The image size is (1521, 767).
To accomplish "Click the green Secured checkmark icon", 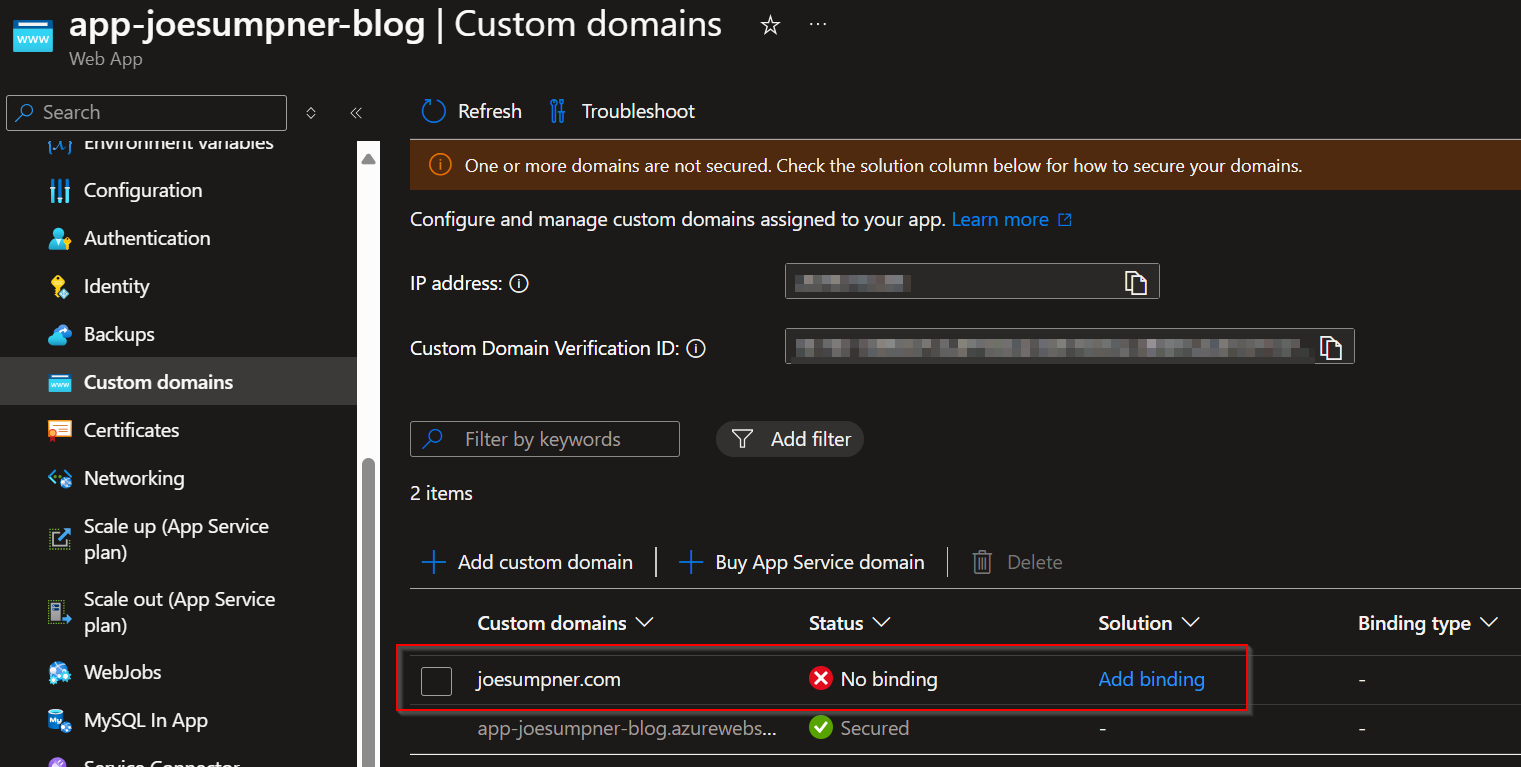I will (x=821, y=727).
